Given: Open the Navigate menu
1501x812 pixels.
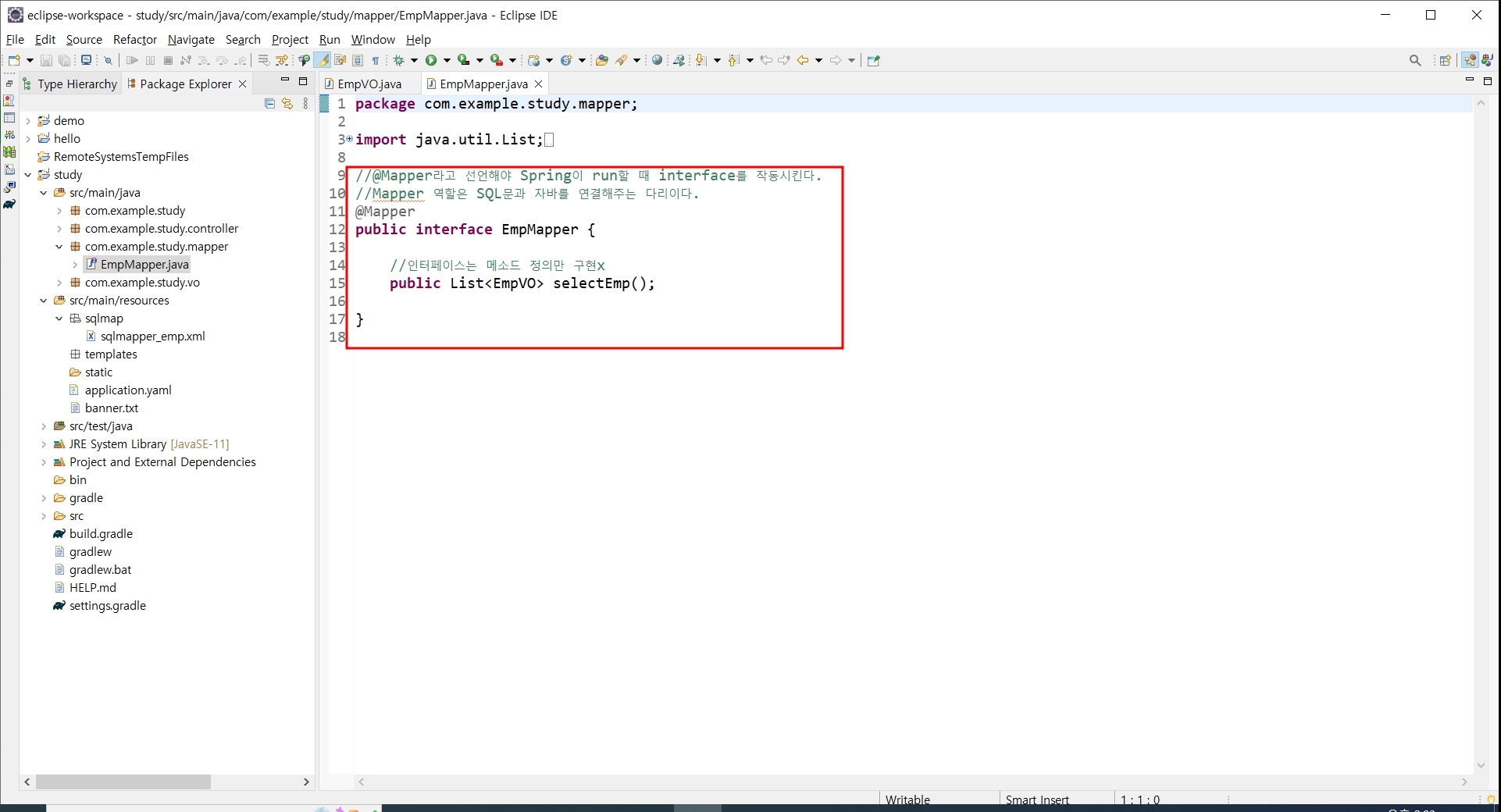Looking at the screenshot, I should 191,39.
